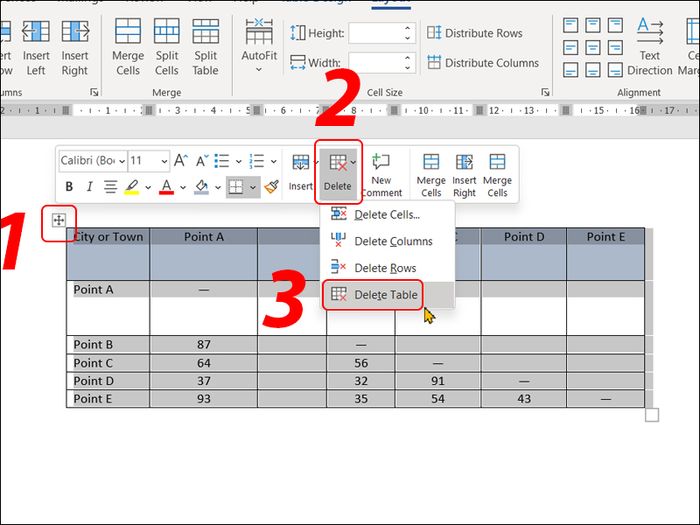Open the Rows & Columns dialog launcher
Screen dimensions: 700x525
pos(94,92)
